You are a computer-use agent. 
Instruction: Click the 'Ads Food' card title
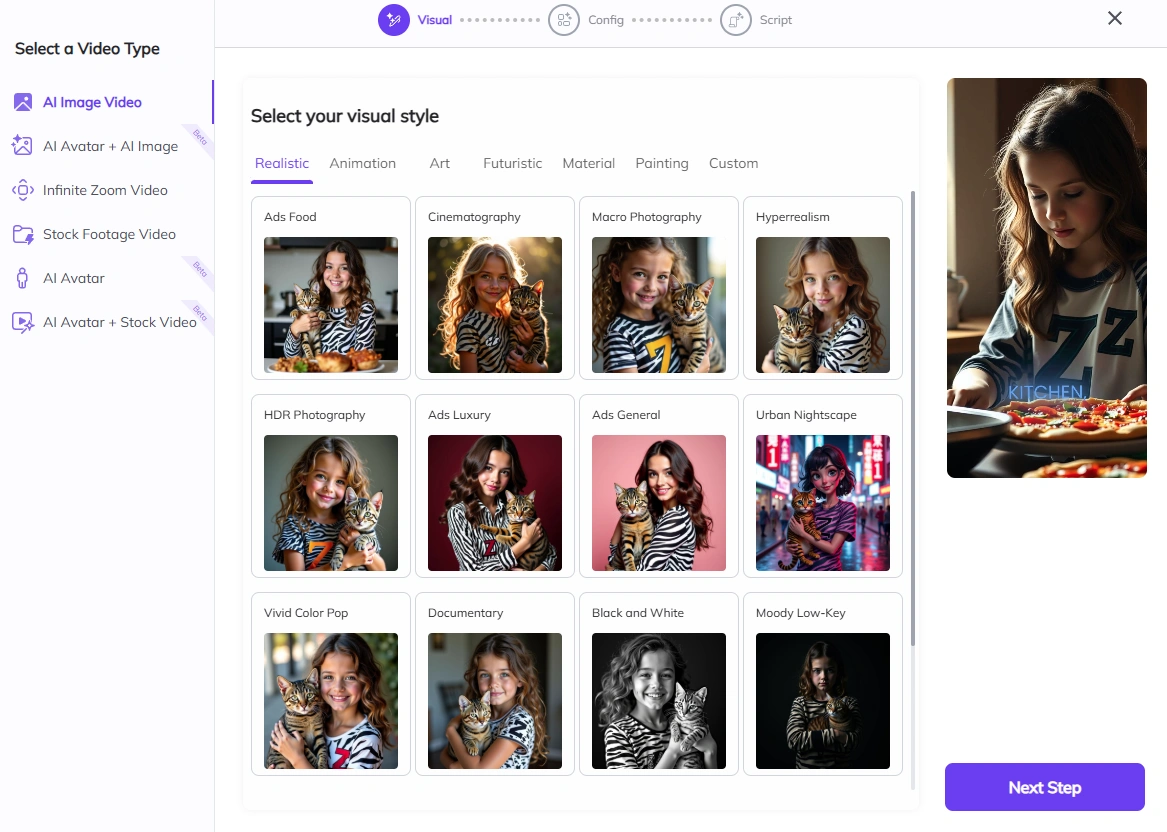(x=290, y=217)
